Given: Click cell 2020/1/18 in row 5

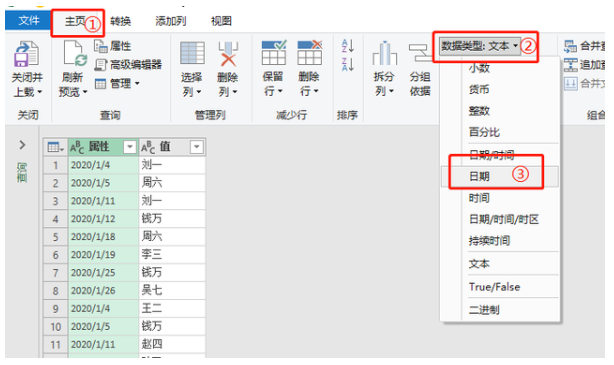Looking at the screenshot, I should coord(103,237).
